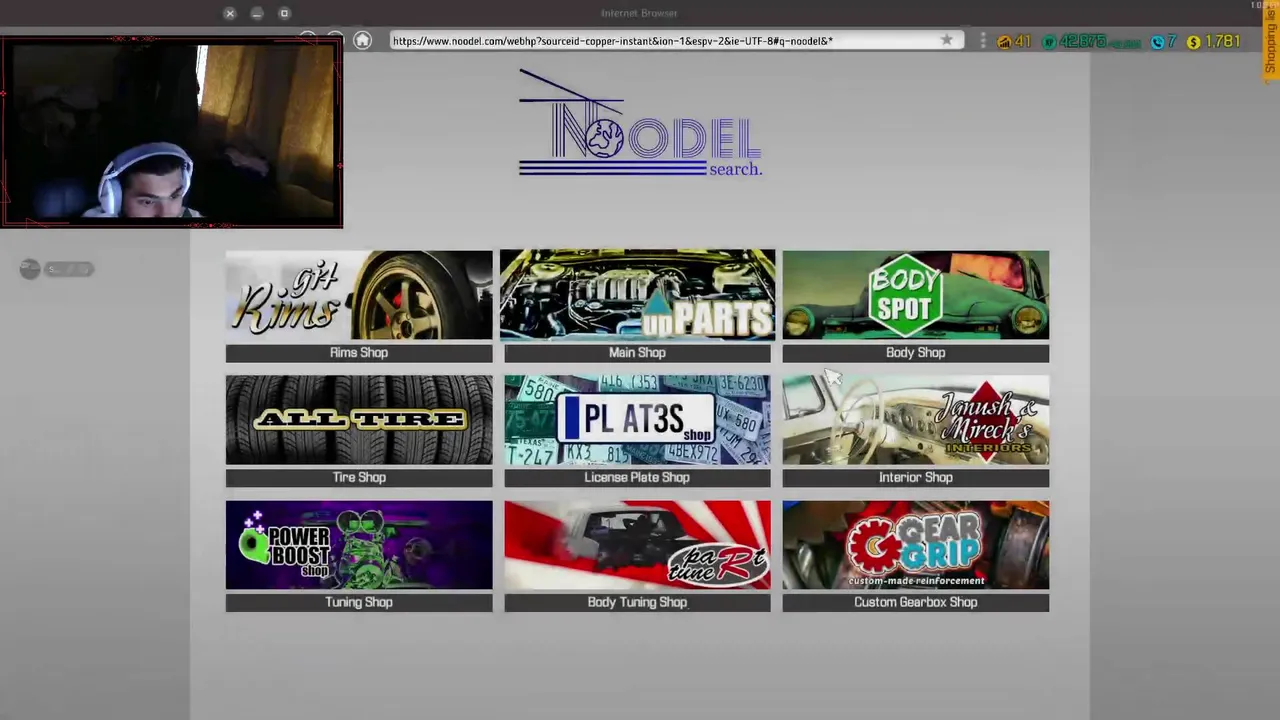Image resolution: width=1280 pixels, height=720 pixels.
Task: Click the money amount 1,781
Action: click(x=1222, y=42)
